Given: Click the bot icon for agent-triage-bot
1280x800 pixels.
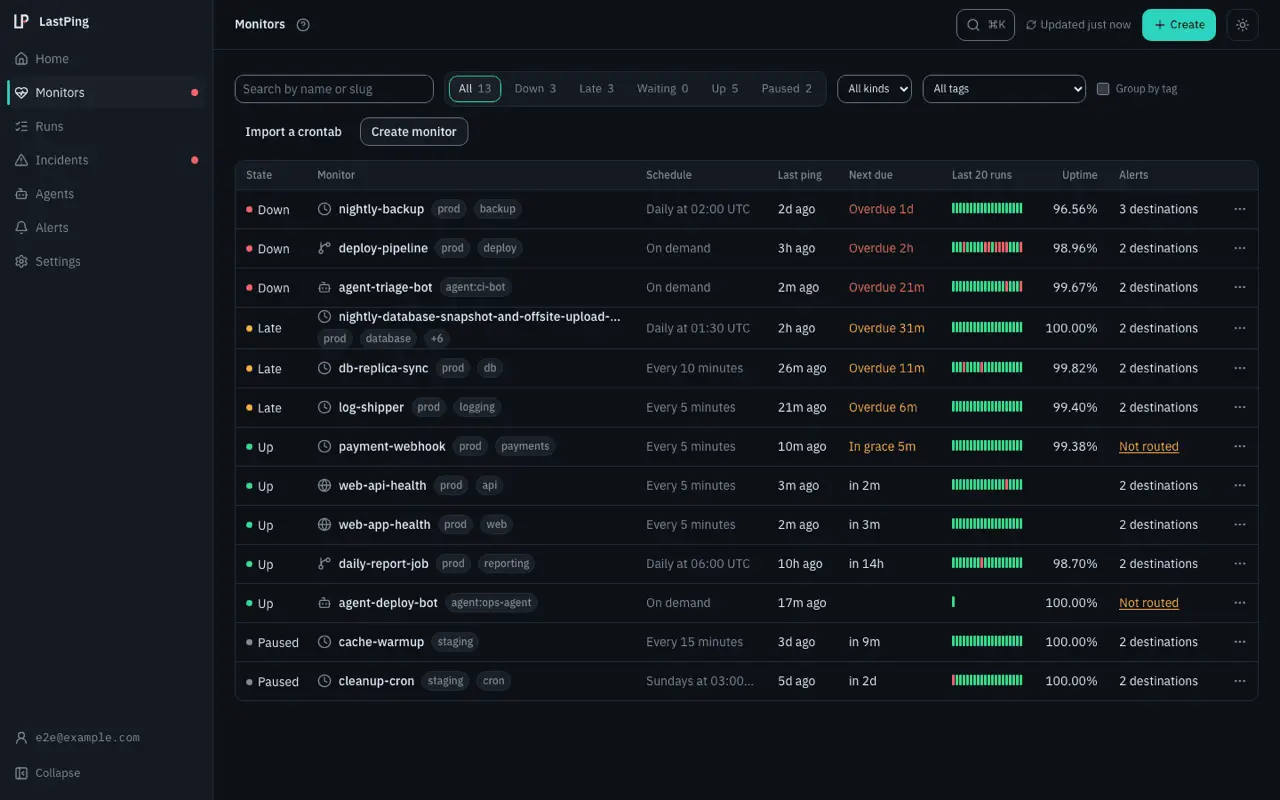Looking at the screenshot, I should [324, 288].
